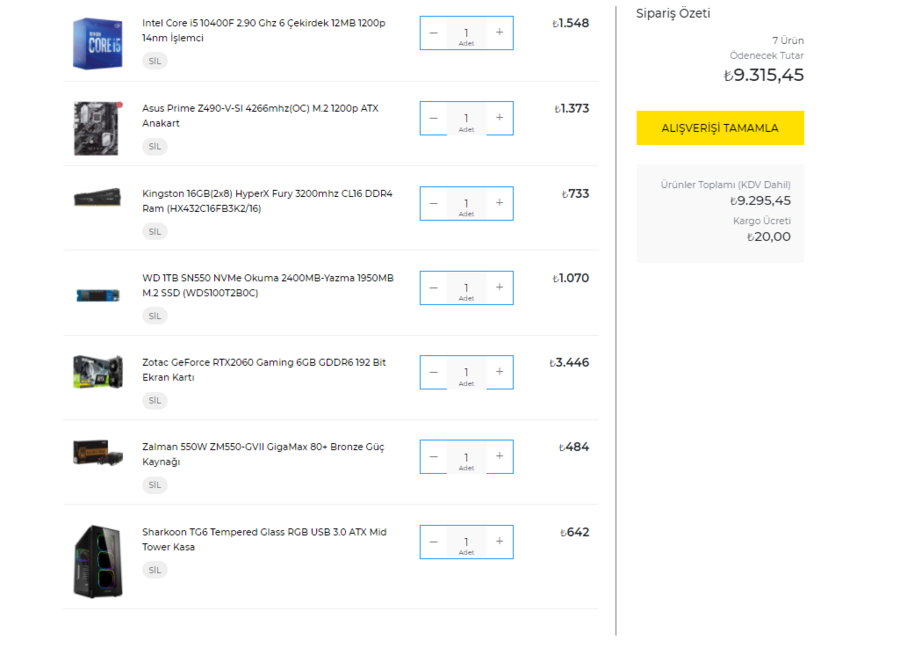The height and width of the screenshot is (655, 900).
Task: Increase Intel Core i5 10400F quantity
Action: tap(499, 33)
